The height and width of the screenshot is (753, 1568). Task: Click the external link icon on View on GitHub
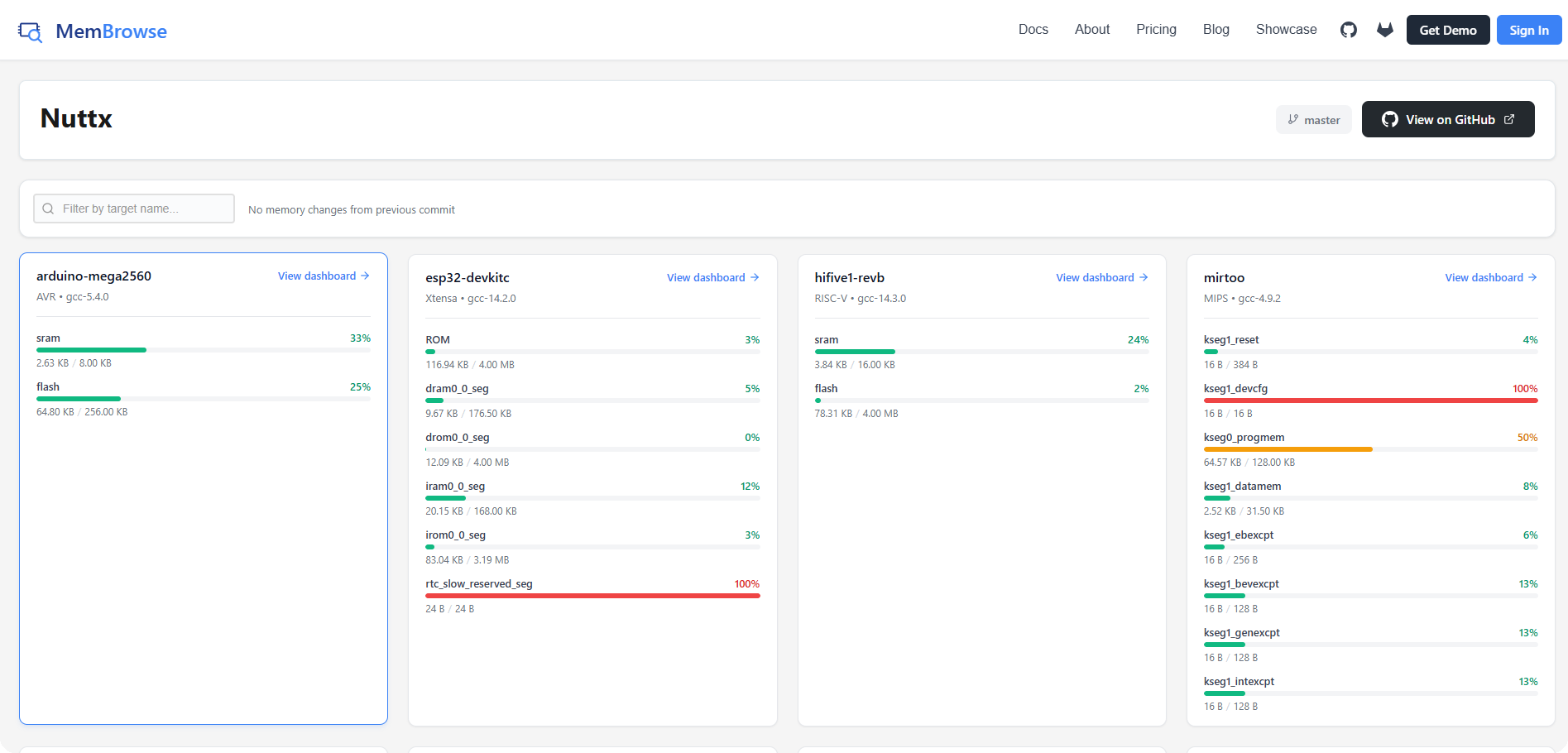pyautogui.click(x=1509, y=119)
